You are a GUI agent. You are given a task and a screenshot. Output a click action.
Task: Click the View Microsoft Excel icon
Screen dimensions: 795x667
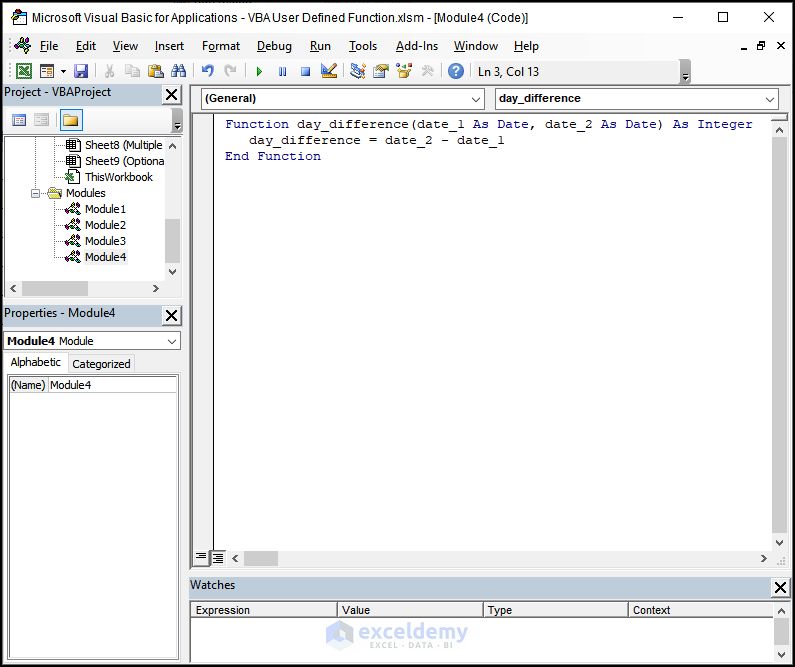tap(23, 71)
